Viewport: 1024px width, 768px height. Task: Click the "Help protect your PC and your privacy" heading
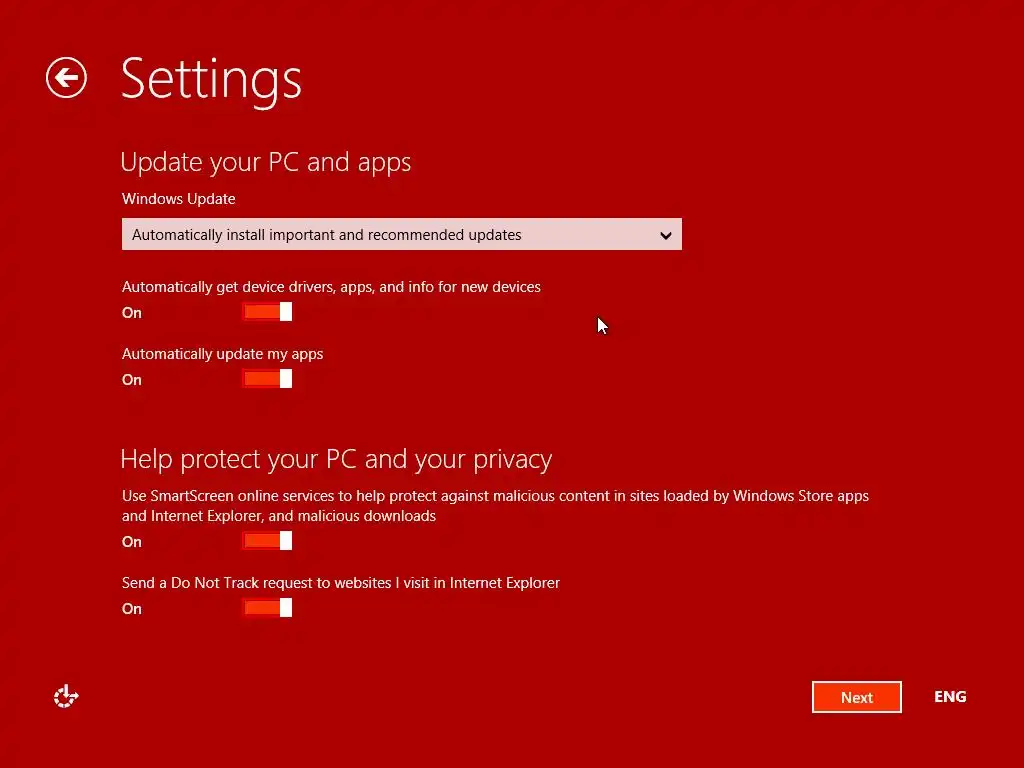coord(336,459)
